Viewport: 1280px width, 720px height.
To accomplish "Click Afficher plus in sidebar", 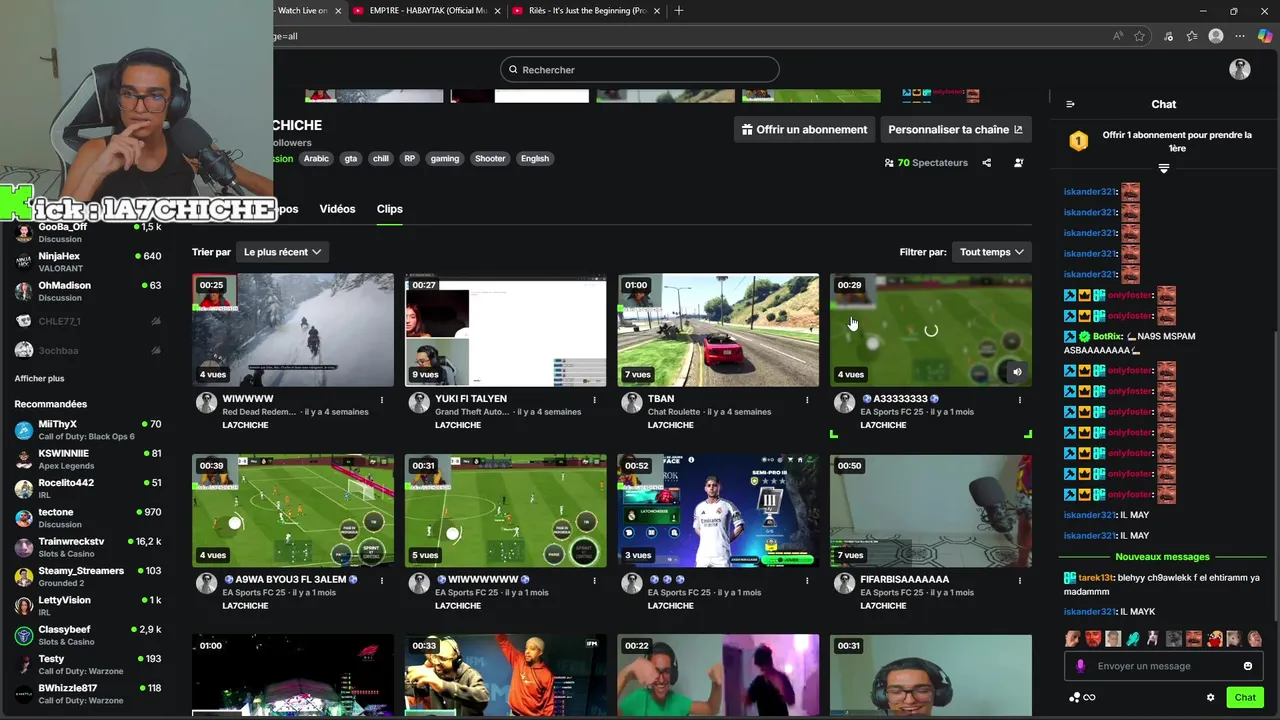I will pos(39,379).
